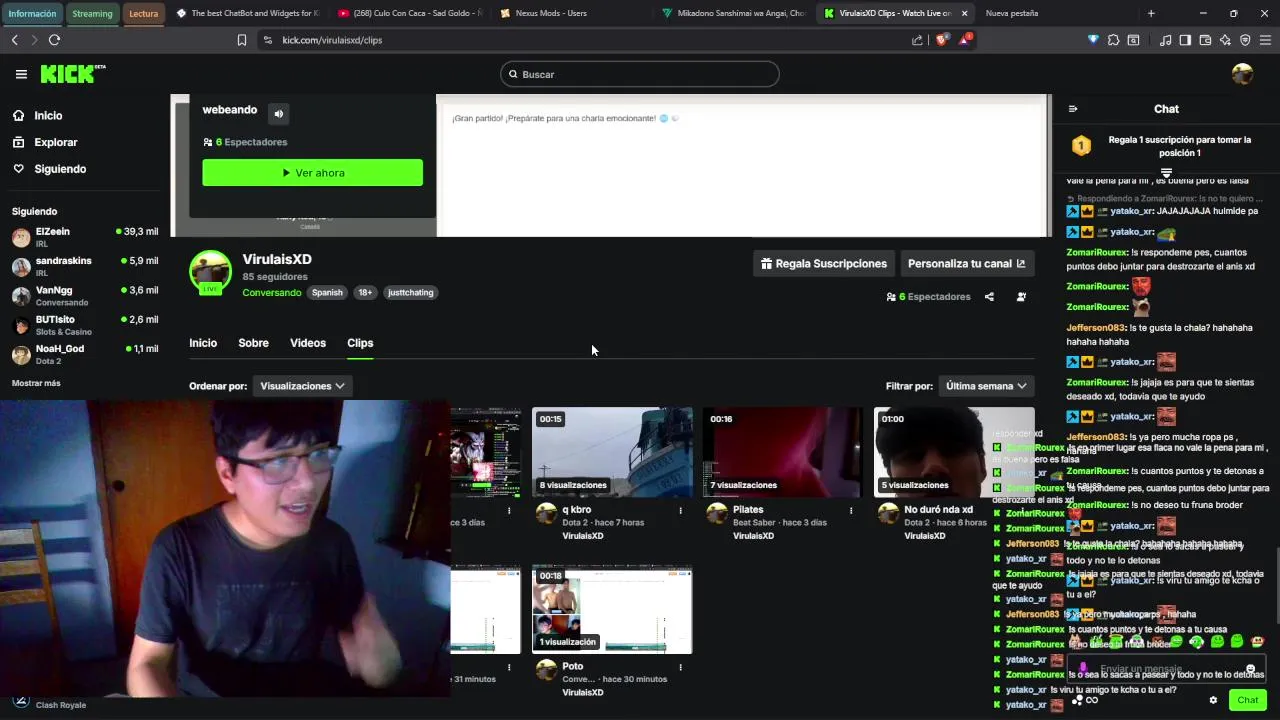Click the Spanish tag
Viewport: 1280px width, 720px height.
click(x=327, y=293)
